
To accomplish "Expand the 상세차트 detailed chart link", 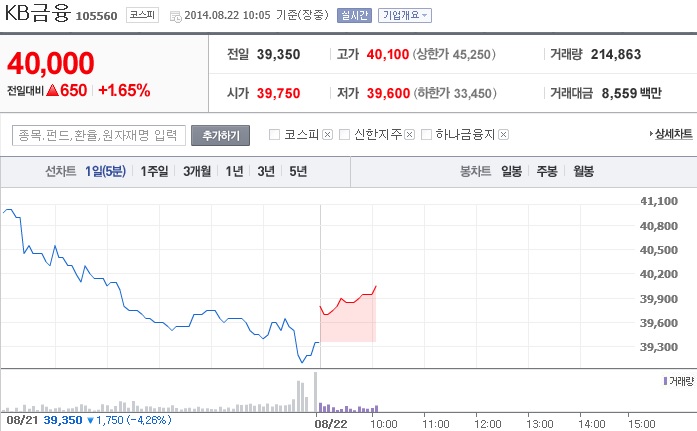I will [x=670, y=134].
